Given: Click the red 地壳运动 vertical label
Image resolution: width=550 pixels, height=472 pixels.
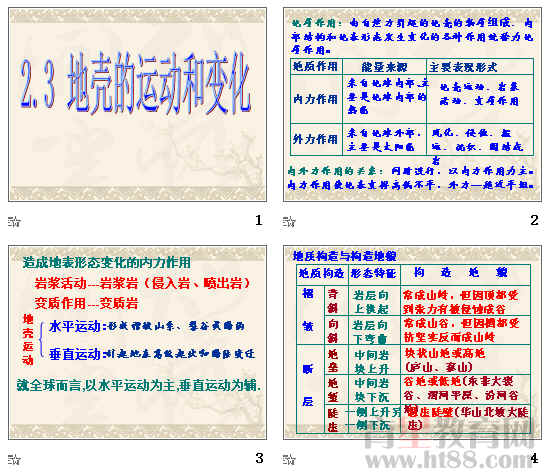Looking at the screenshot, I should pos(28,339).
